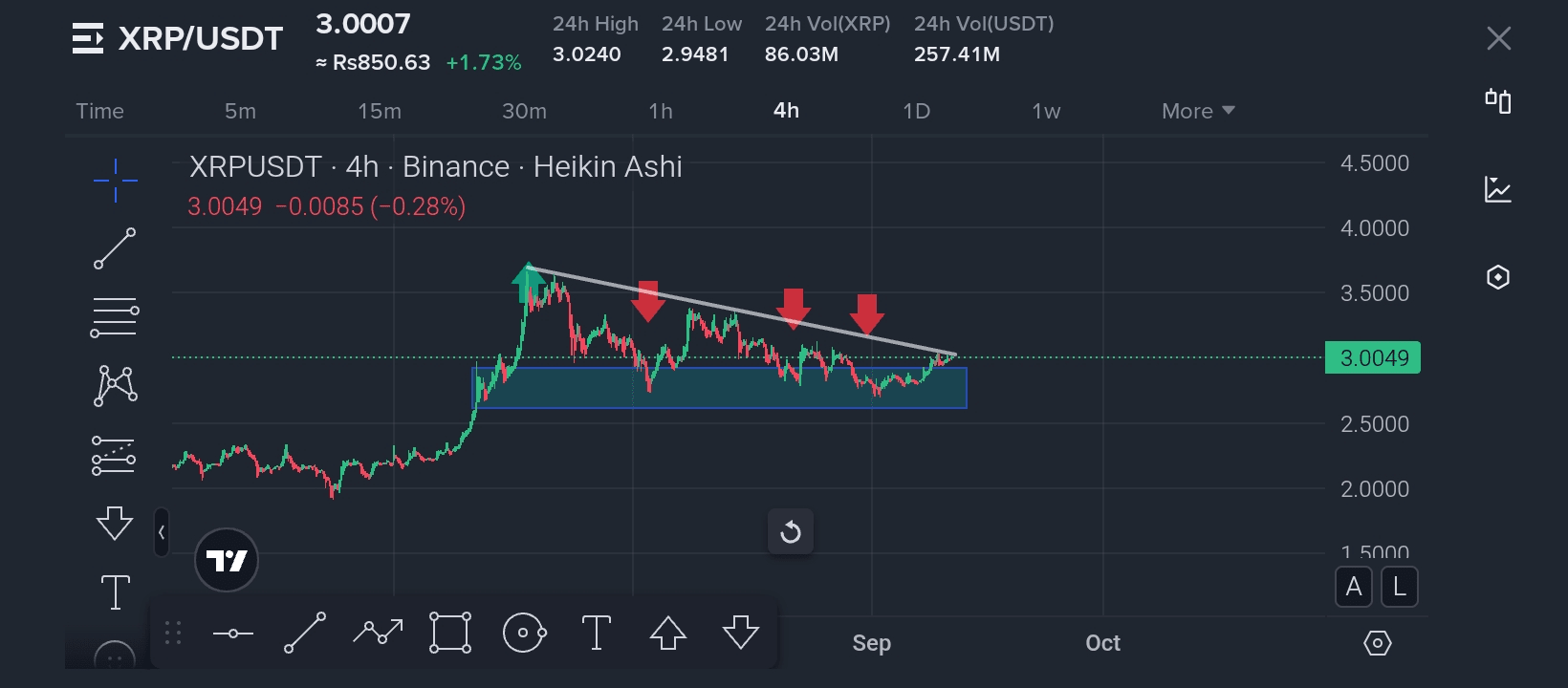1568x688 pixels.
Task: Expand the More timeframes dropdown
Action: [1198, 111]
